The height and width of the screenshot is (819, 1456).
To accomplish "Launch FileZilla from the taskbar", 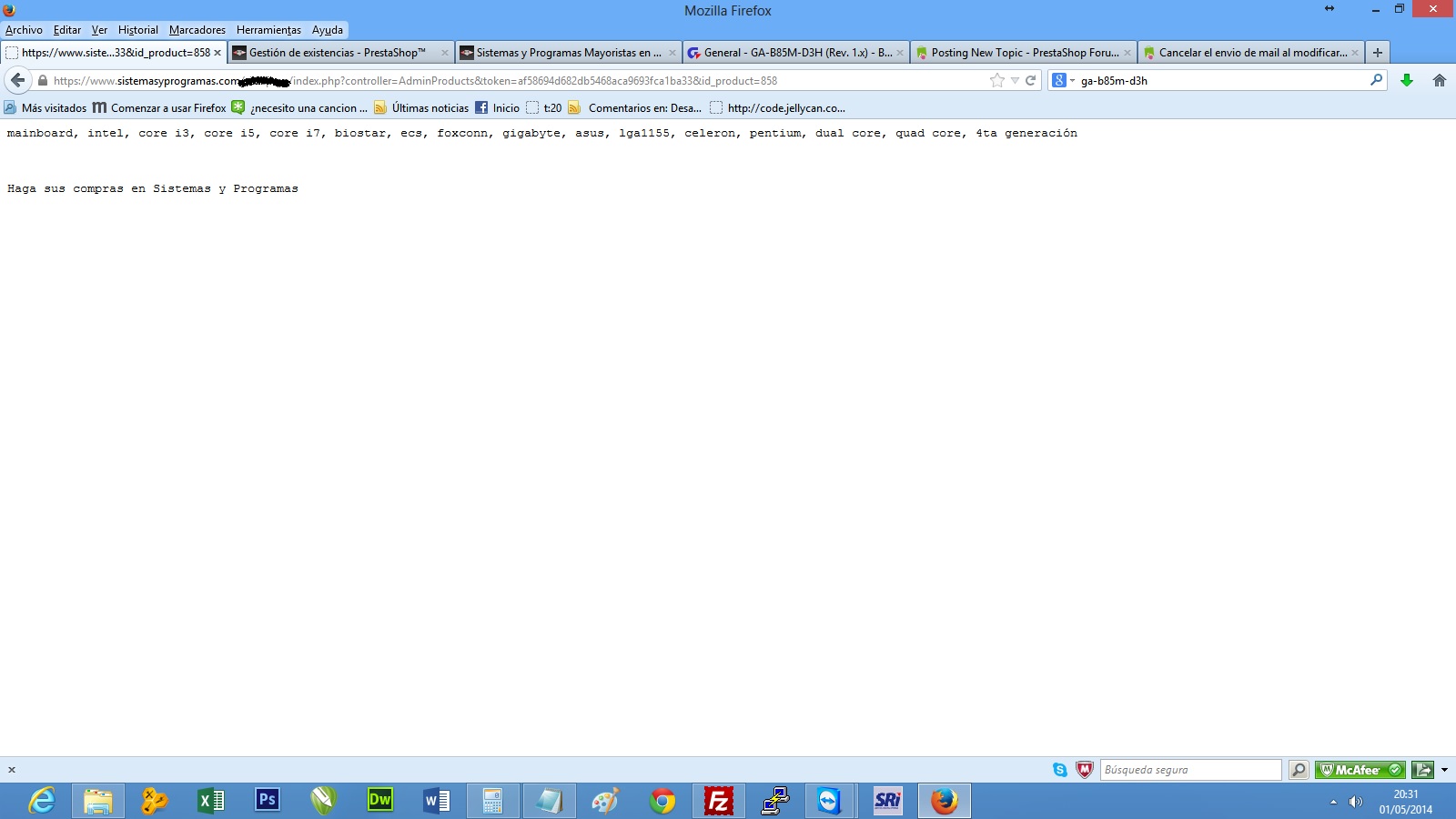I will click(718, 801).
